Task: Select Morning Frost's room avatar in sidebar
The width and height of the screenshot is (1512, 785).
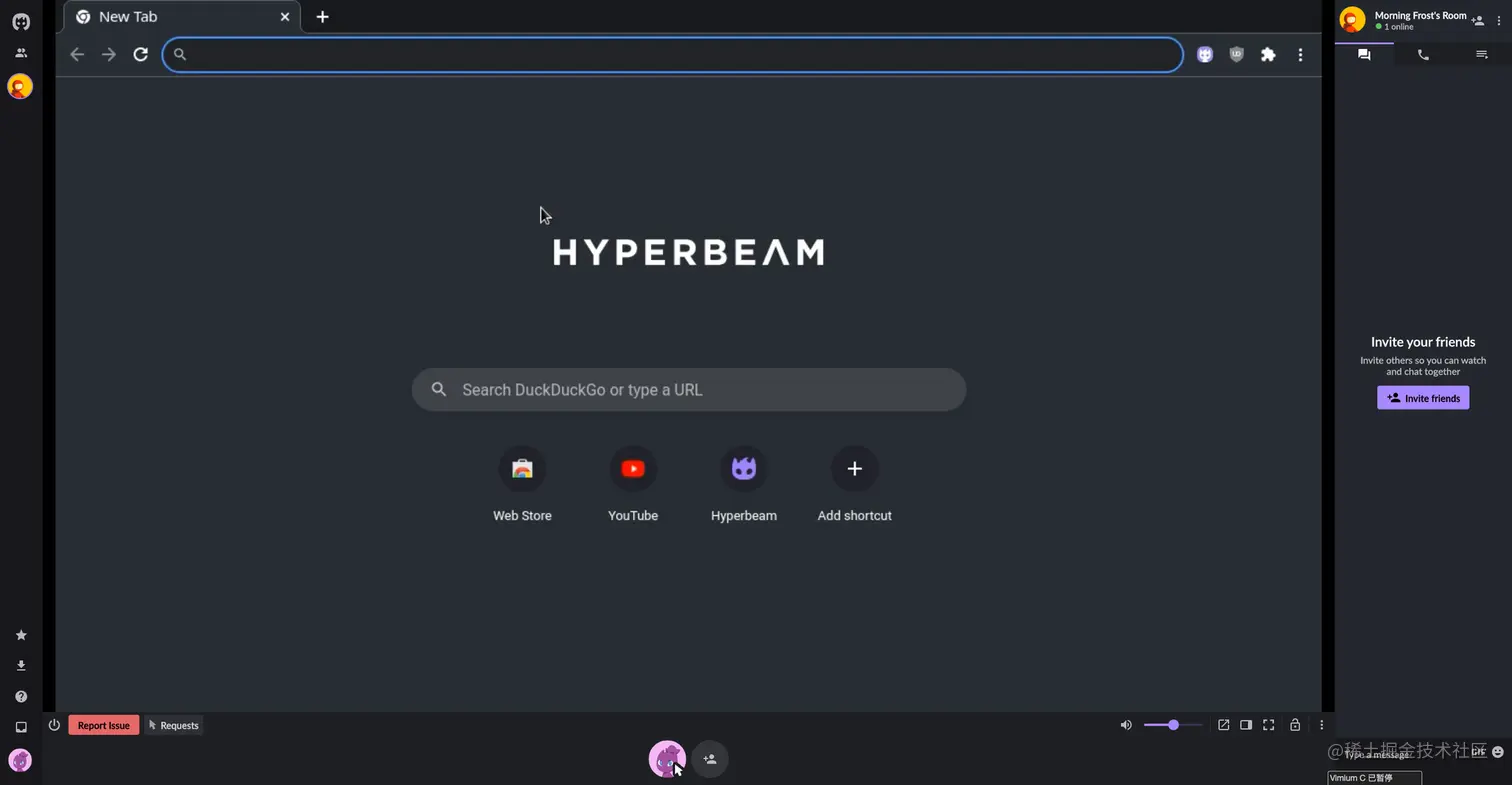Action: point(20,87)
